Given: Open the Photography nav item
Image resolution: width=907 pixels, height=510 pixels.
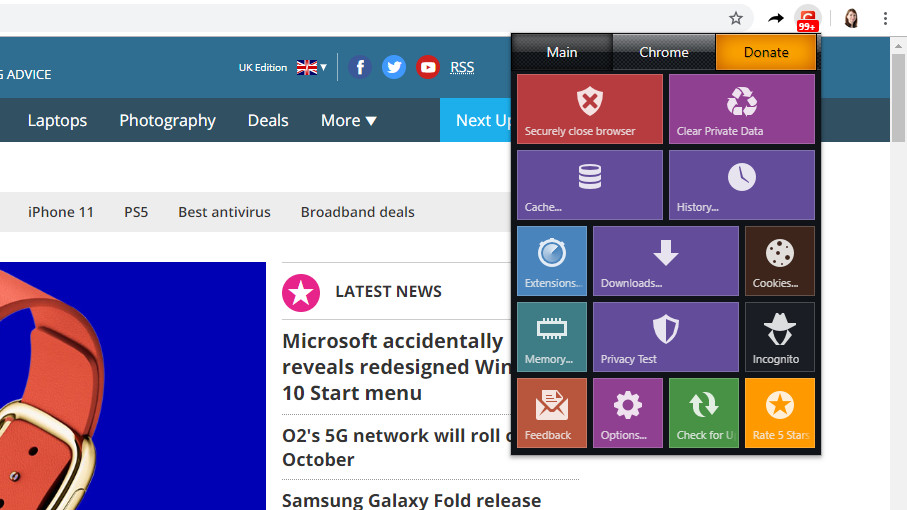Looking at the screenshot, I should click(x=167, y=120).
